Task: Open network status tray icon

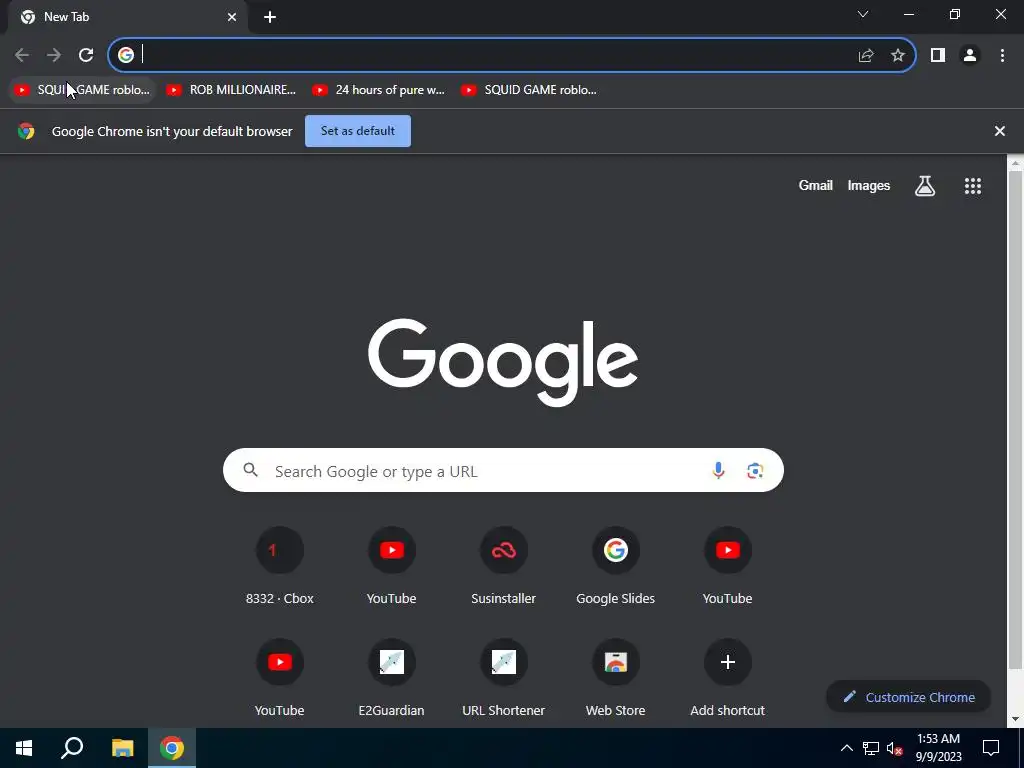Action: point(871,748)
